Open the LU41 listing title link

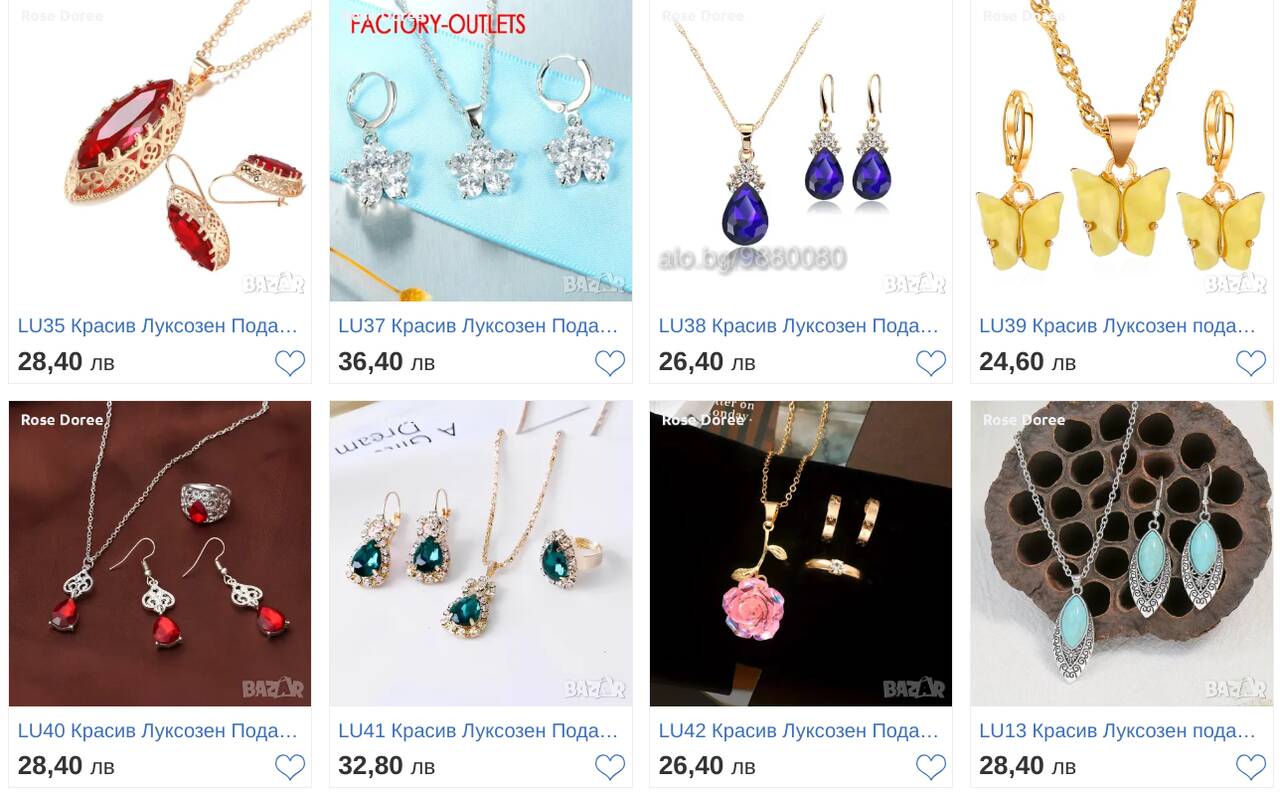coord(478,731)
